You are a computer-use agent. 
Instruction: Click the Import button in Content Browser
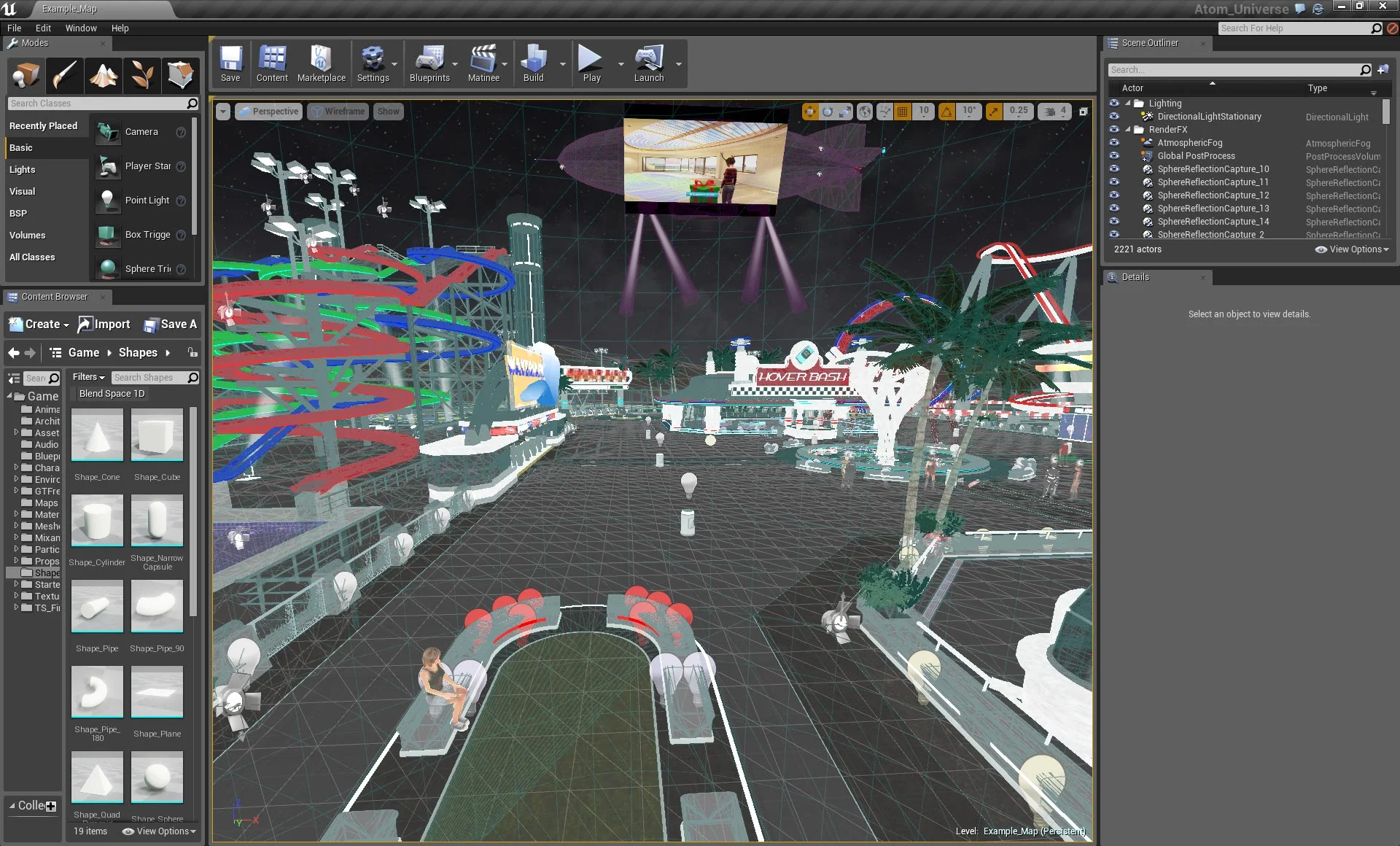(x=104, y=325)
